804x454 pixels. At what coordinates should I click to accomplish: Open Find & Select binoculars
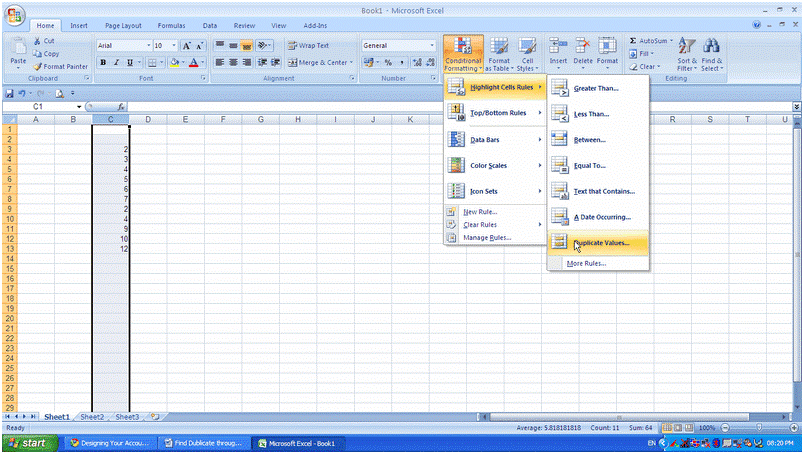pyautogui.click(x=712, y=54)
